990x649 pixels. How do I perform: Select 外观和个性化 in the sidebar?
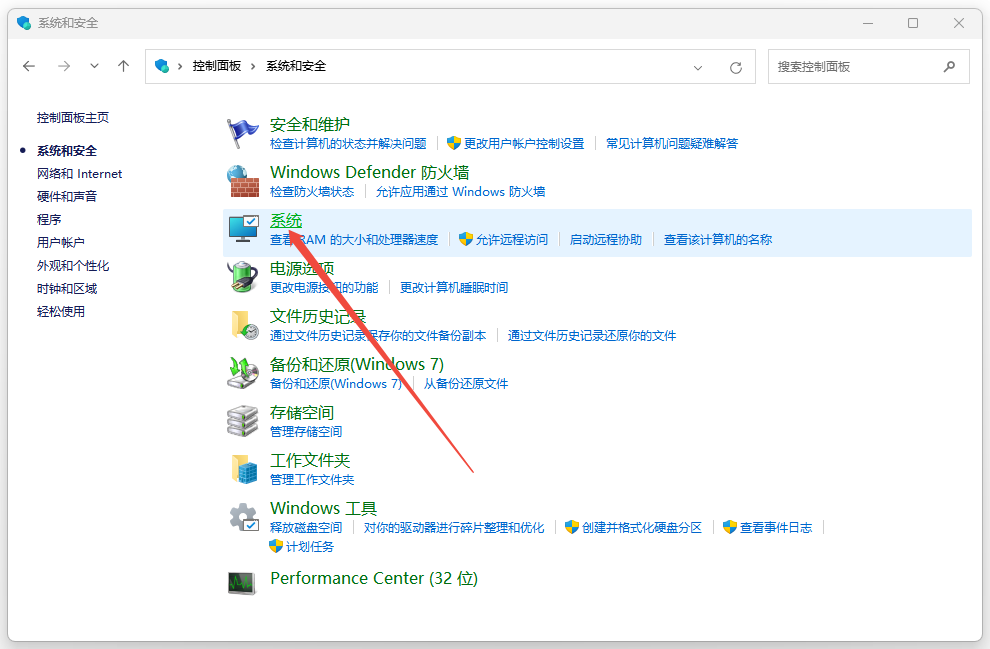point(73,266)
